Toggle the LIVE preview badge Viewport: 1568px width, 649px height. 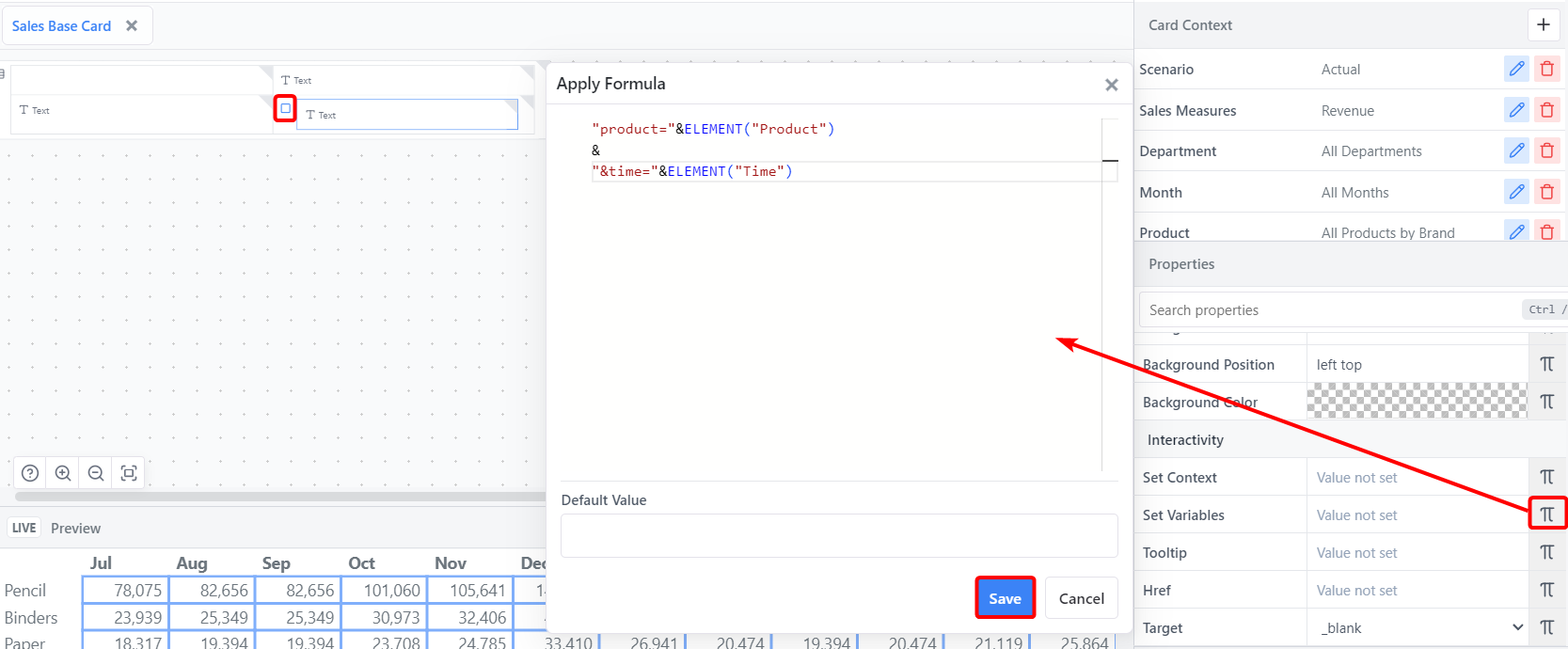[x=24, y=528]
